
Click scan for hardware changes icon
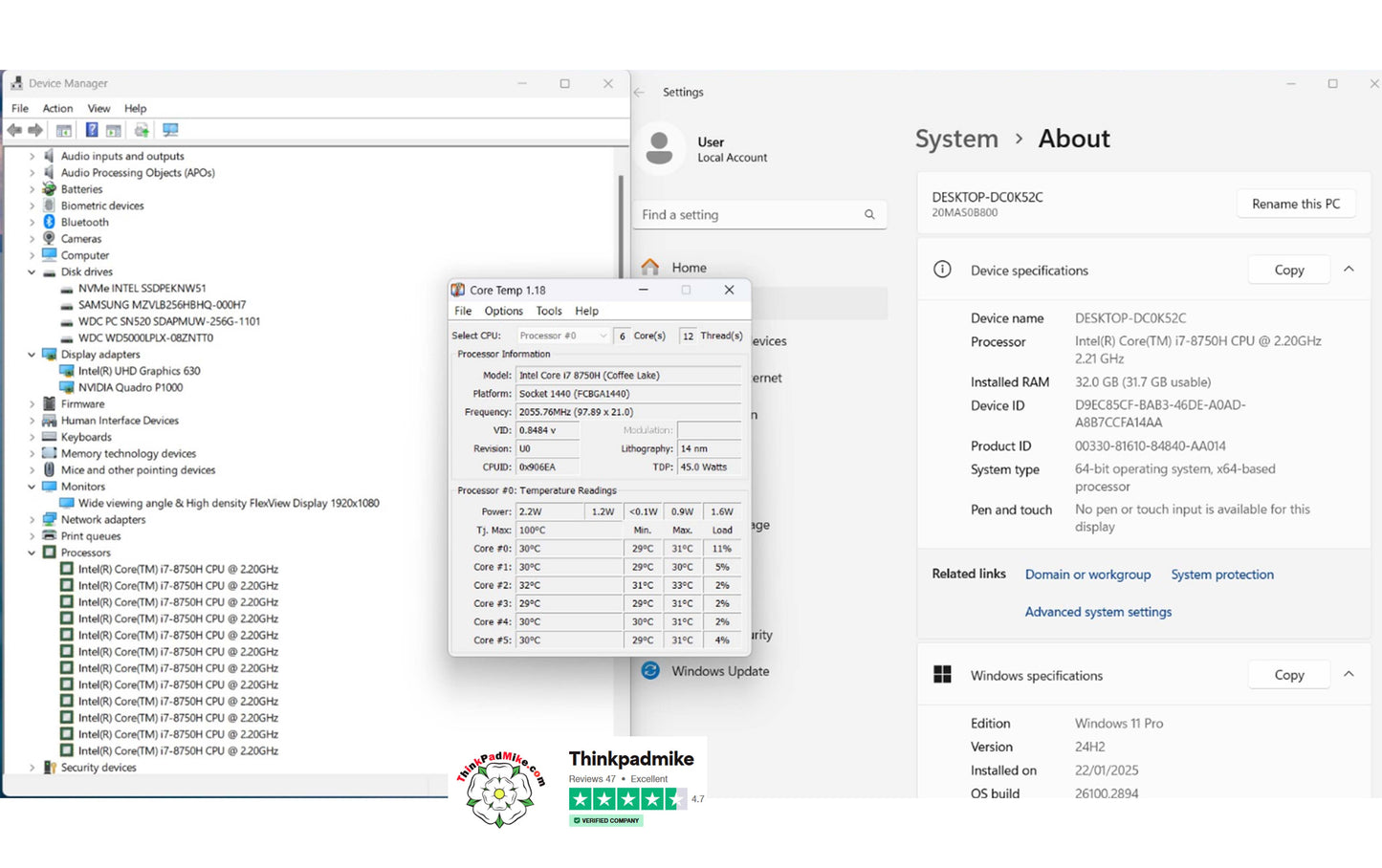pyautogui.click(x=170, y=130)
